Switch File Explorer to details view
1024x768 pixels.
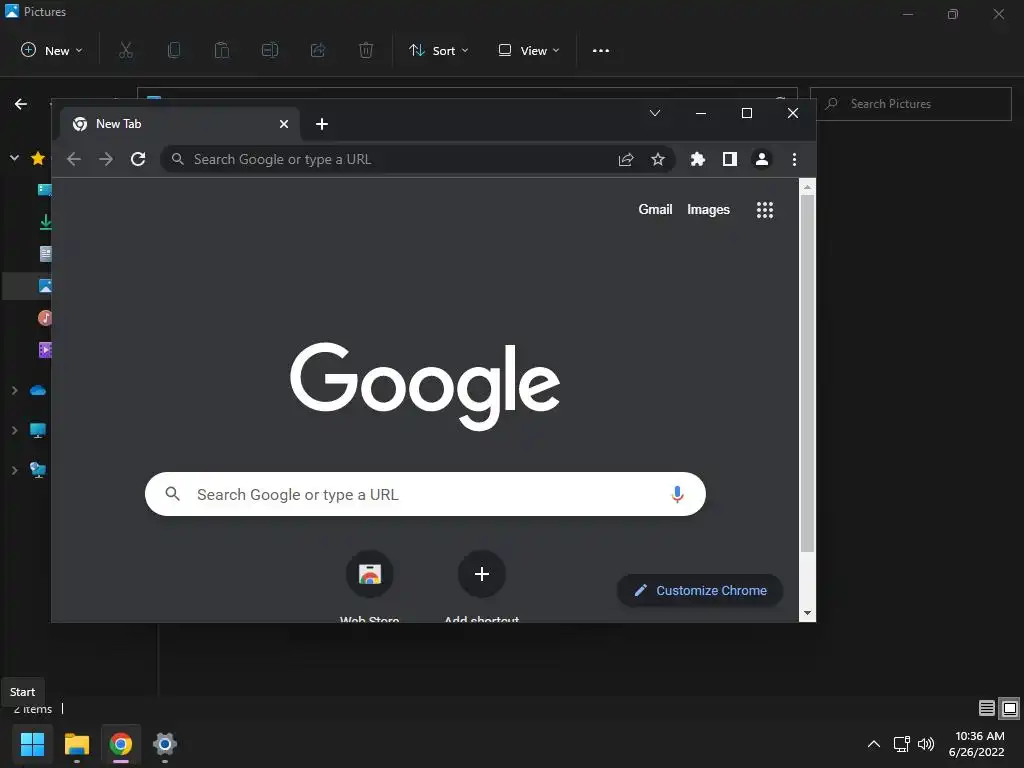pyautogui.click(x=987, y=708)
